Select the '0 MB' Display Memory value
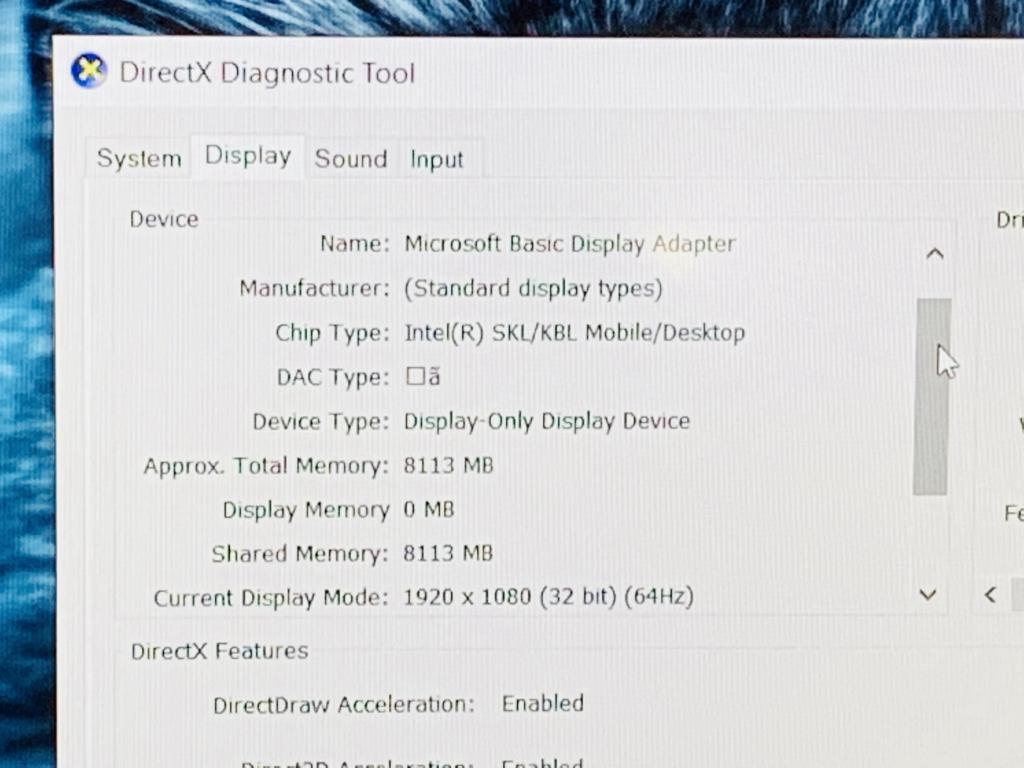 click(428, 509)
